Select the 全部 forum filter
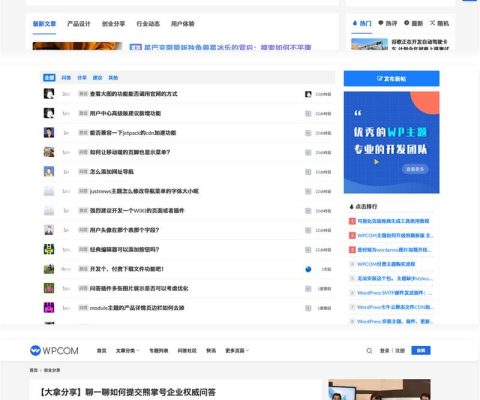This screenshot has height=400, width=480. (49, 78)
